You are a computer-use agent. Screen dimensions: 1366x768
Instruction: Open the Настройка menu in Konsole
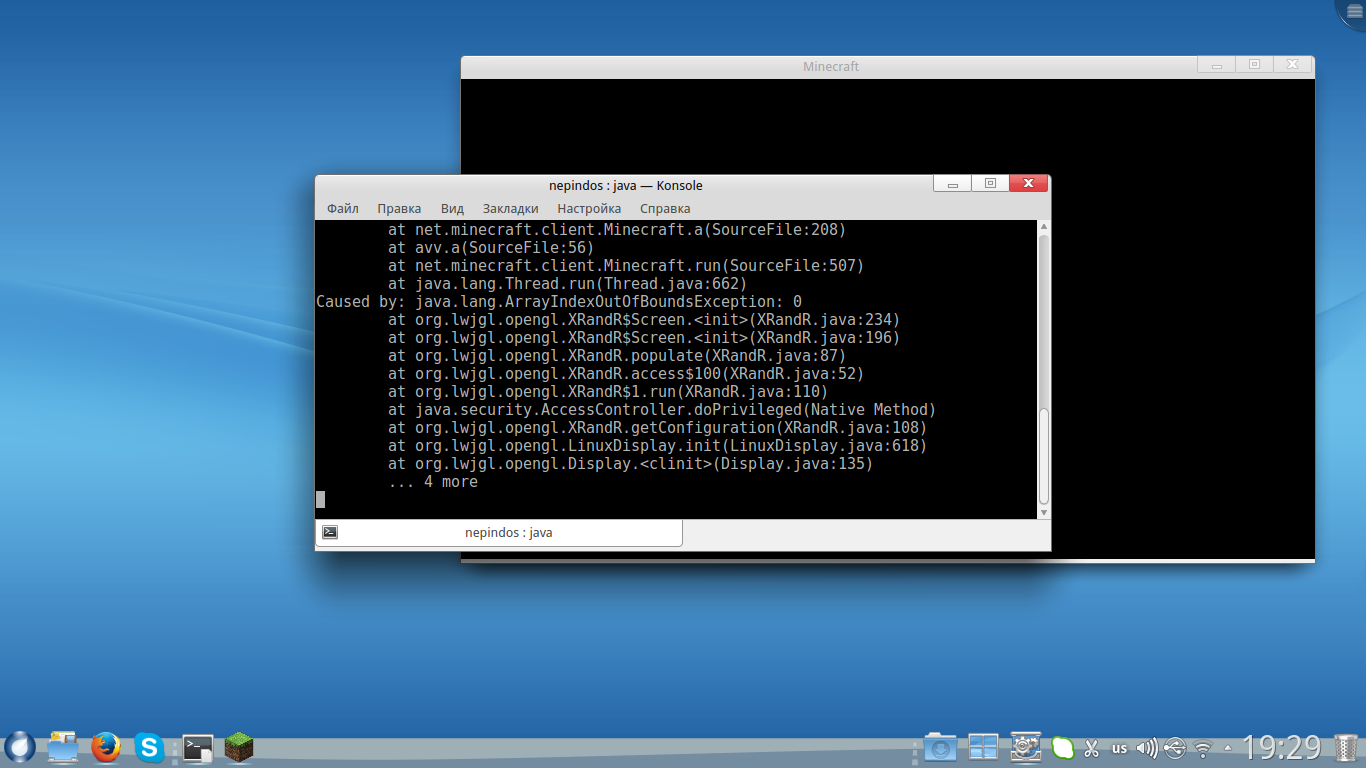(589, 209)
